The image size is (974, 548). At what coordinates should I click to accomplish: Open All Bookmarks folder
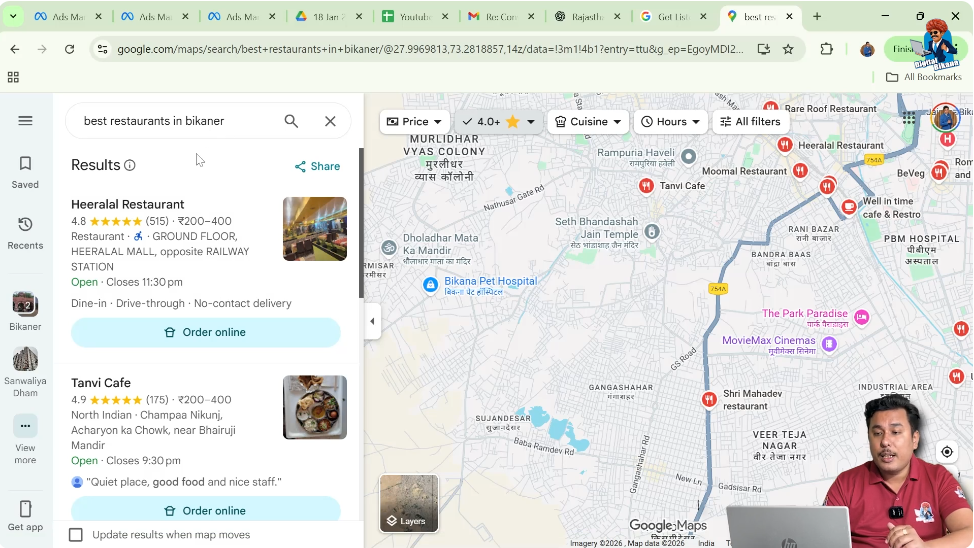coord(924,77)
